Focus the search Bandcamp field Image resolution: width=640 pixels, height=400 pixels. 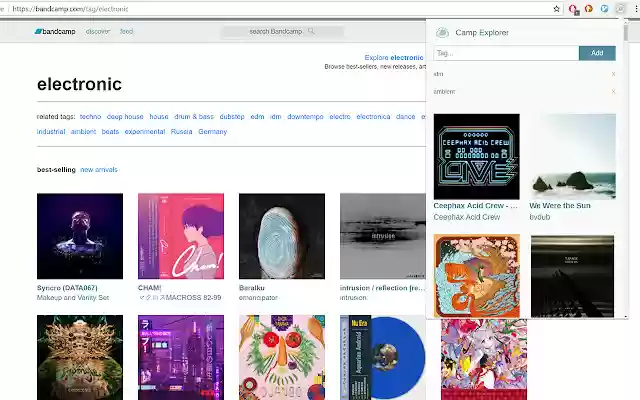(282, 31)
